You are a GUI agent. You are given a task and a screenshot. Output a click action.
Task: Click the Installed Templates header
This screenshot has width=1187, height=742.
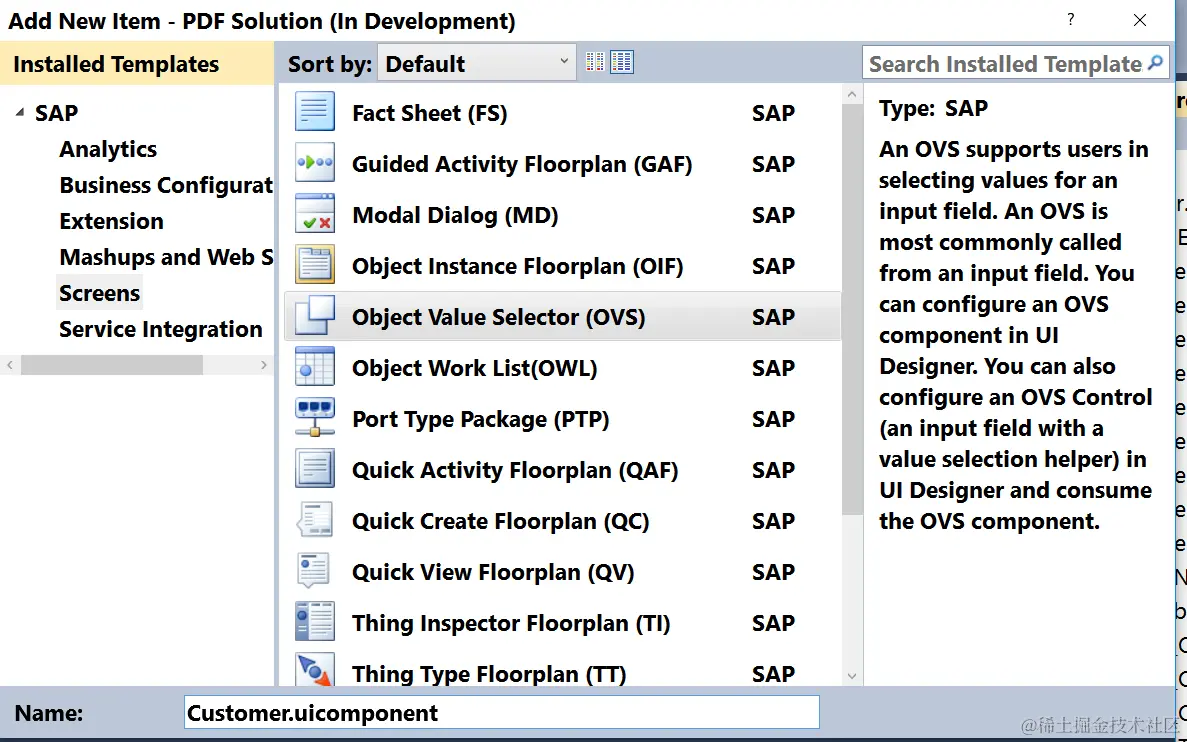coord(137,64)
